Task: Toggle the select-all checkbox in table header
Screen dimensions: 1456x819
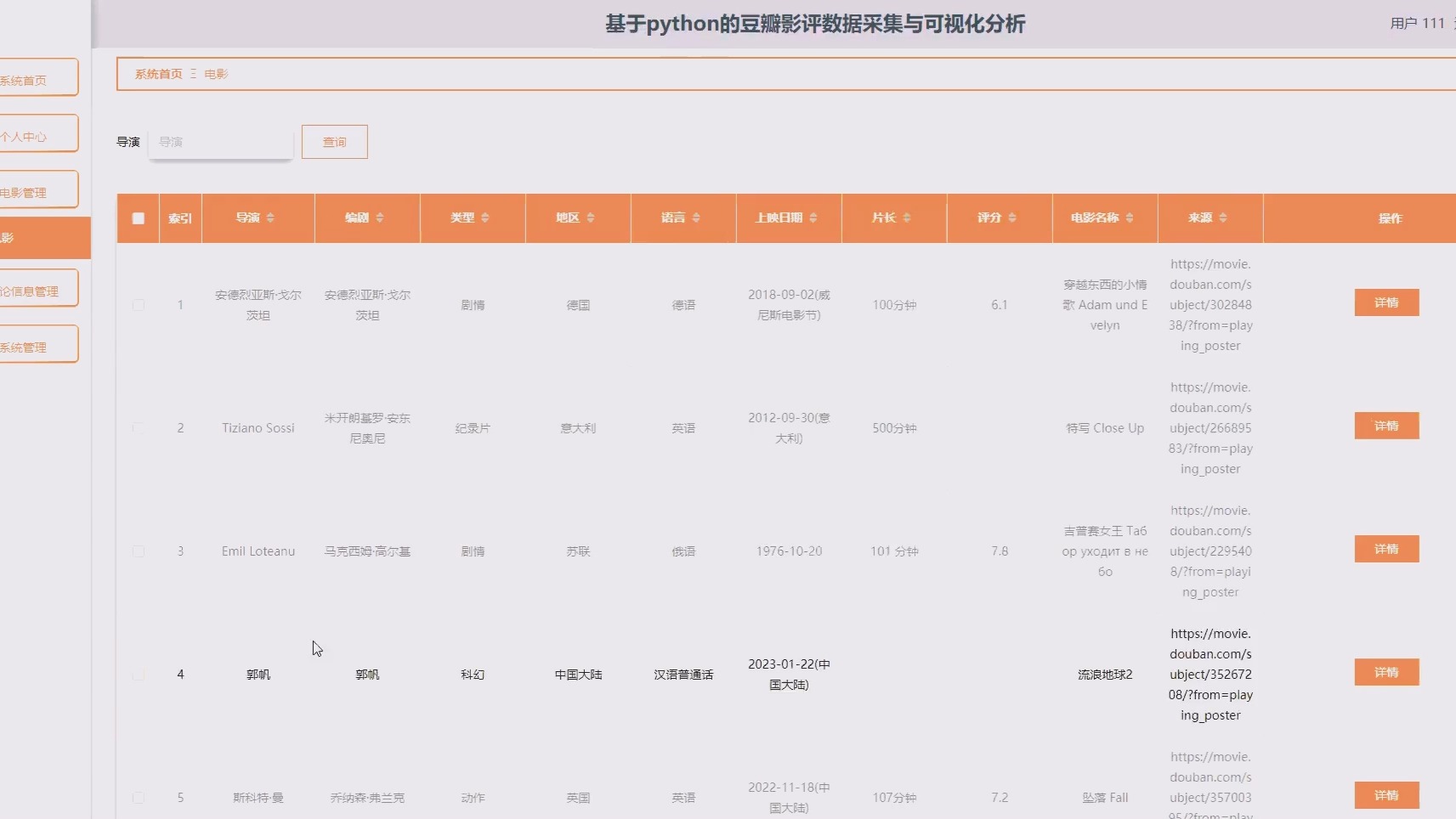Action: (139, 218)
